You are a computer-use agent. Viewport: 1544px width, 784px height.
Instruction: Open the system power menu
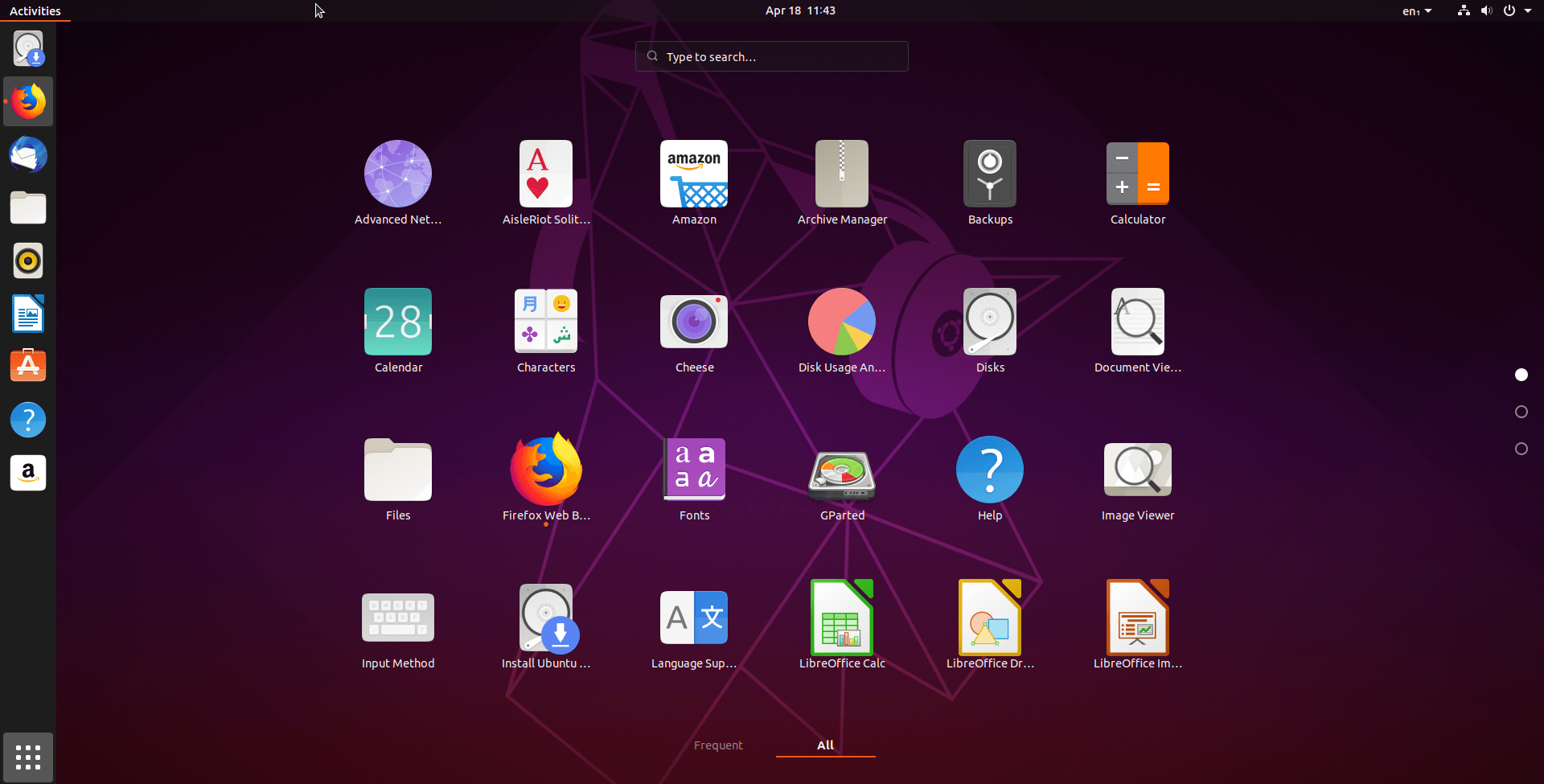tap(1517, 10)
